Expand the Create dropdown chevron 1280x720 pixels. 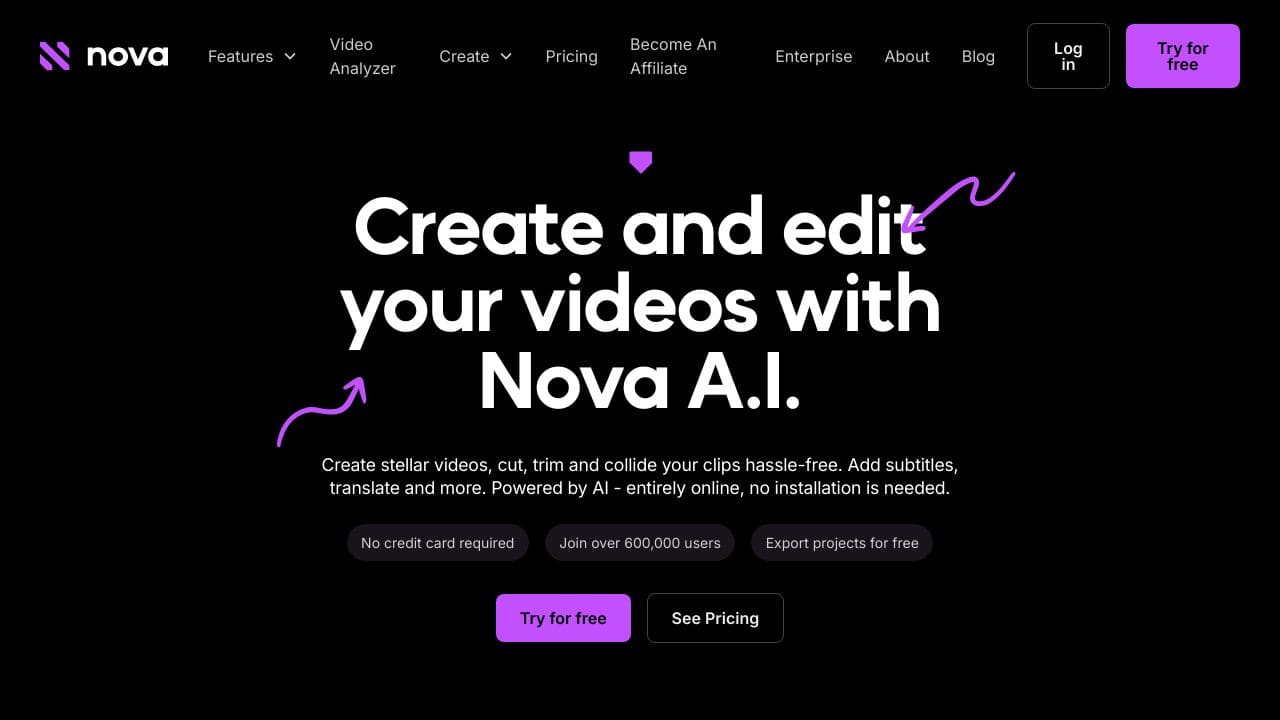pyautogui.click(x=506, y=56)
